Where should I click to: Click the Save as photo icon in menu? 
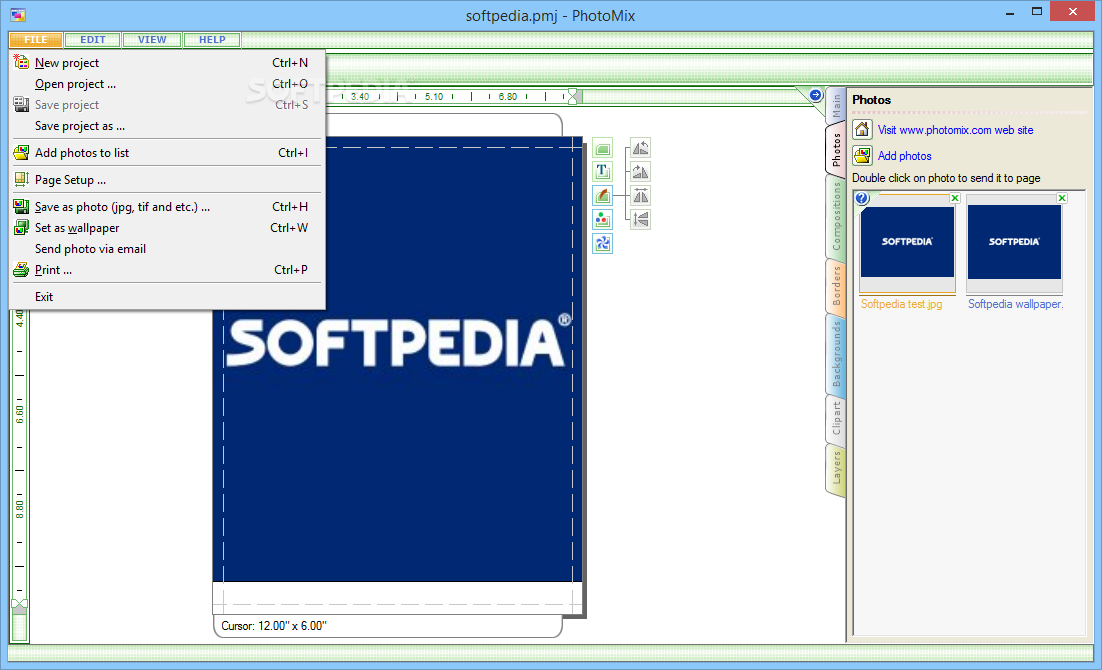(21, 206)
